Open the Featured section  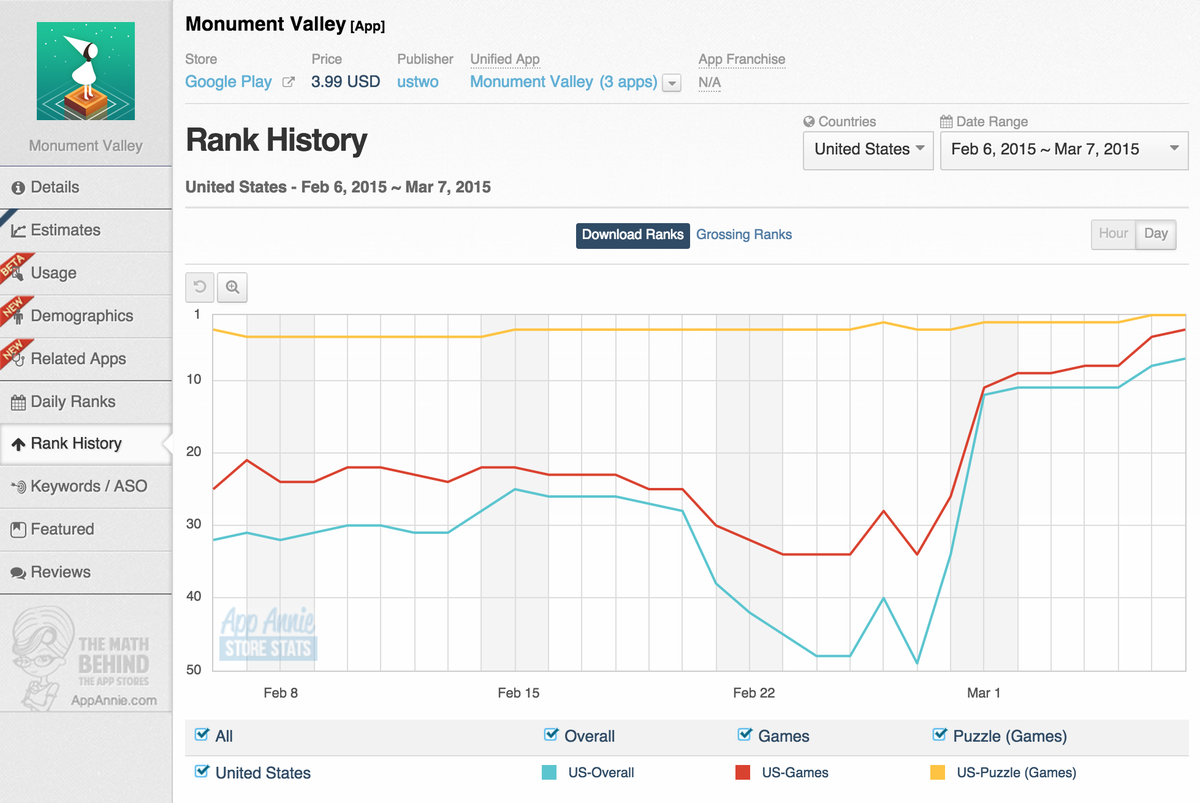tap(86, 530)
